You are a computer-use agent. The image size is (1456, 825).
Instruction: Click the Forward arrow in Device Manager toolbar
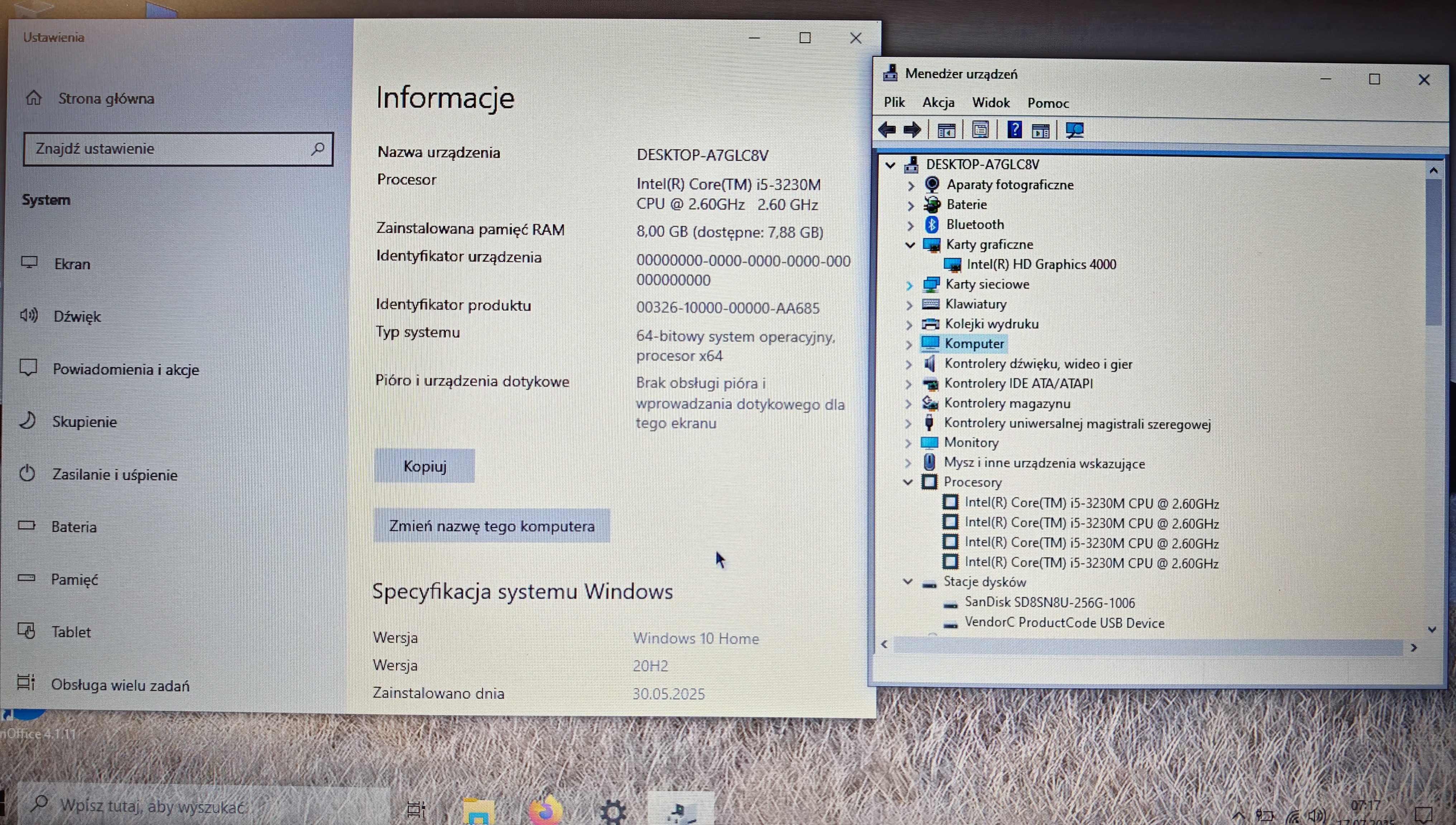tap(912, 130)
